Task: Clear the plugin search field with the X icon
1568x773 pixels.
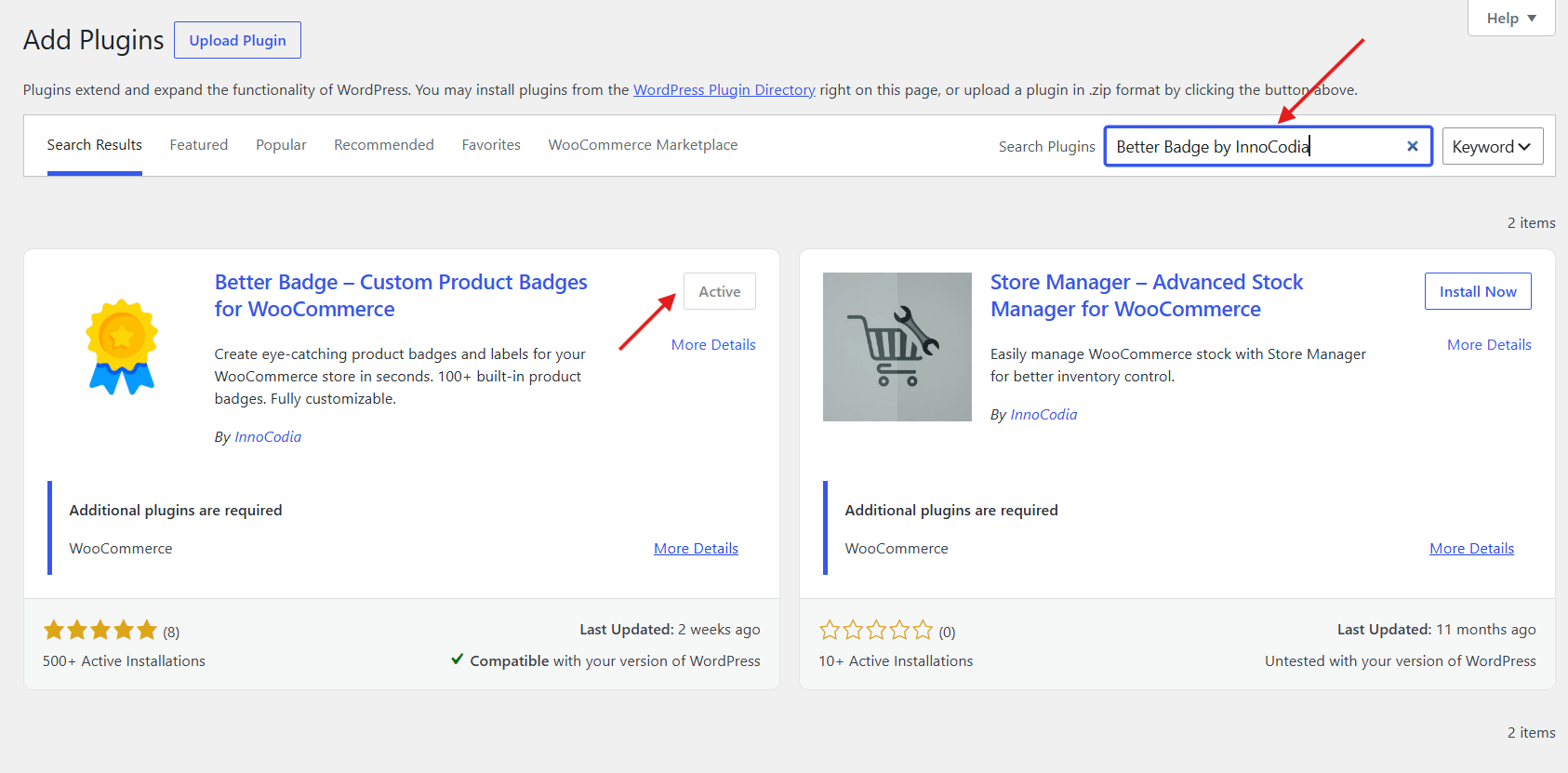Action: tap(1412, 146)
